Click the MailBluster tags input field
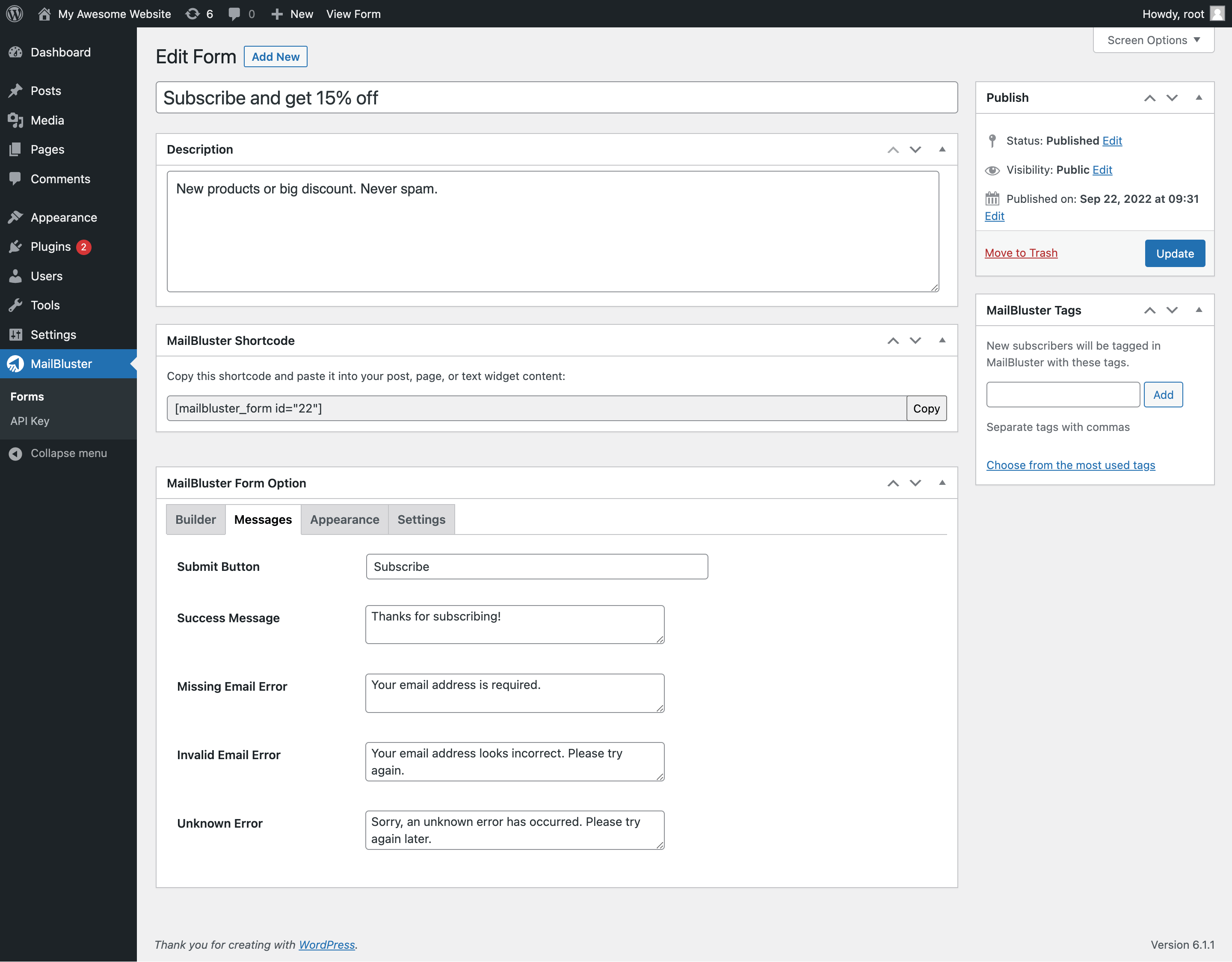This screenshot has height=962, width=1232. click(1063, 395)
